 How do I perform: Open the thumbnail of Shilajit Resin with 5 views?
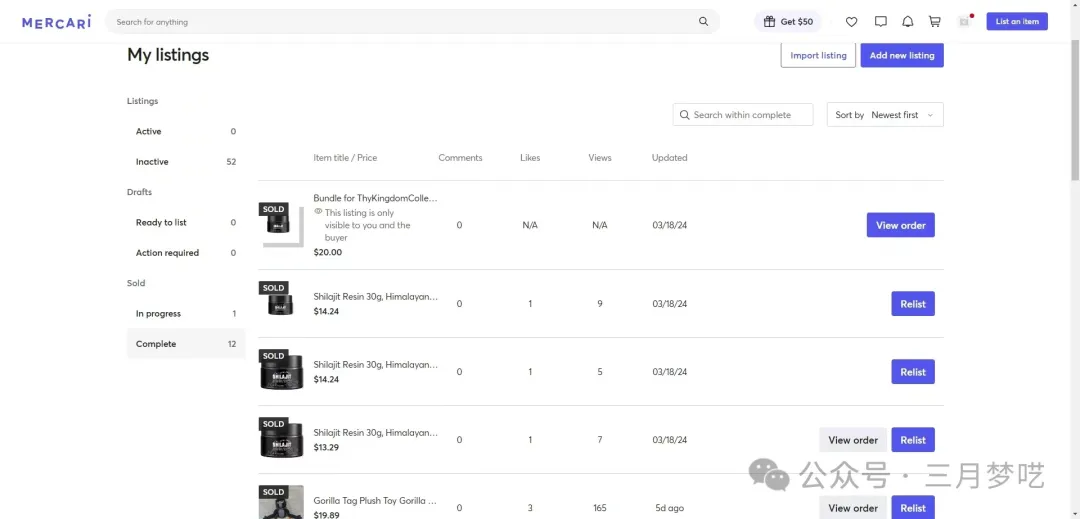click(x=281, y=370)
